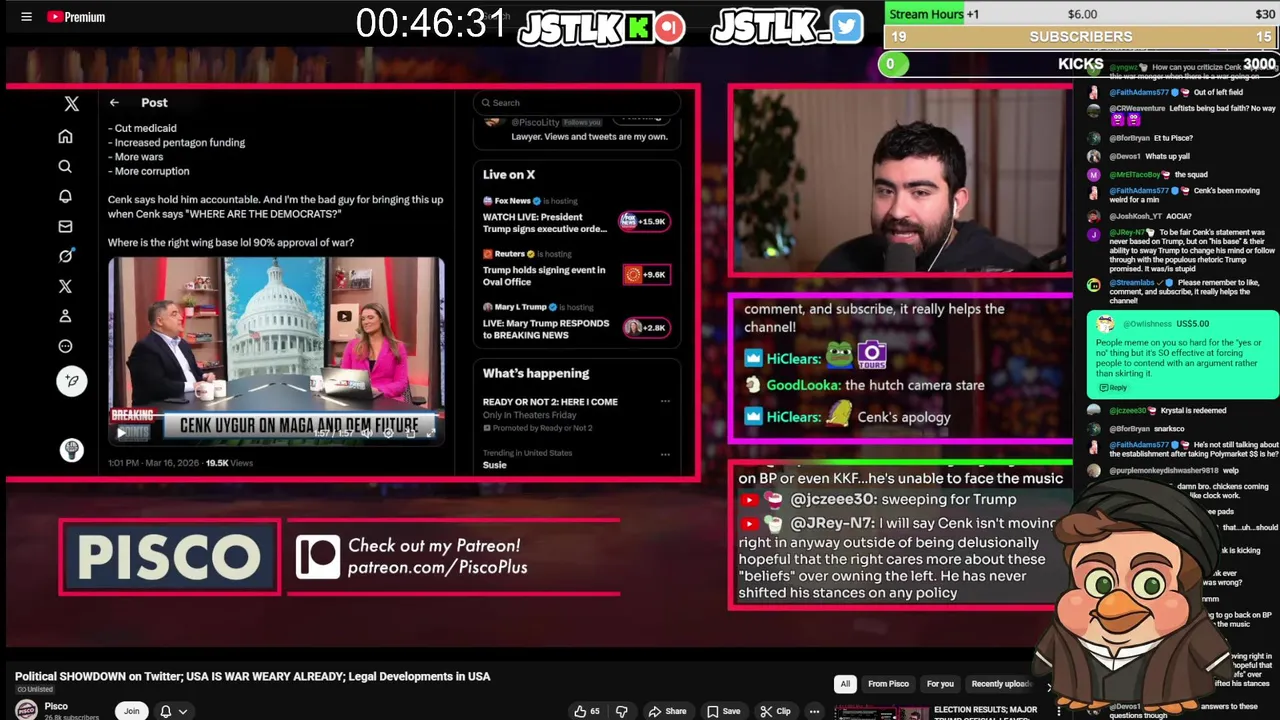1280x720 pixels.
Task: Share the YouTube video
Action: 667,711
